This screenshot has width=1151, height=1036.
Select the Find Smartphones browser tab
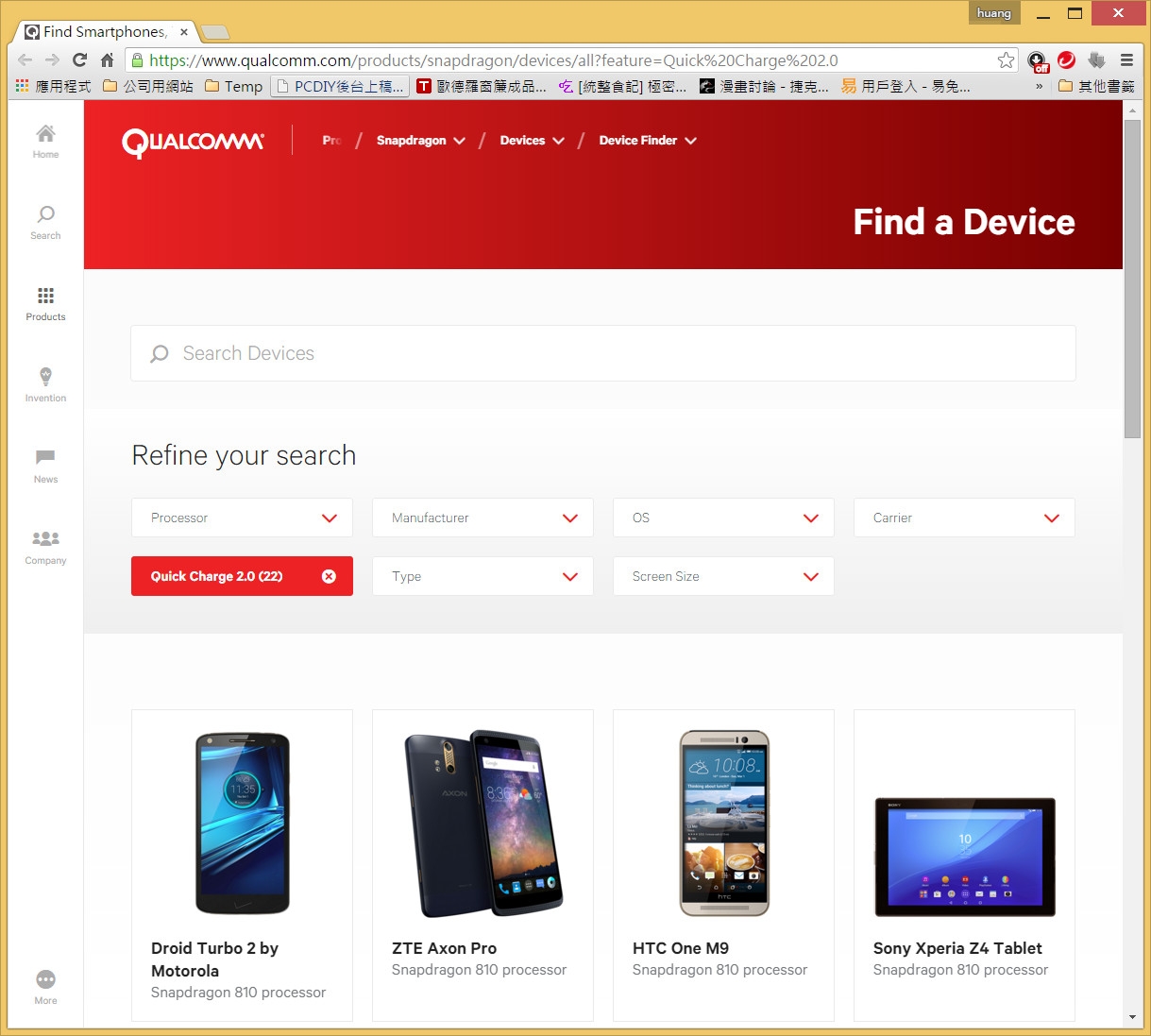pos(106,32)
